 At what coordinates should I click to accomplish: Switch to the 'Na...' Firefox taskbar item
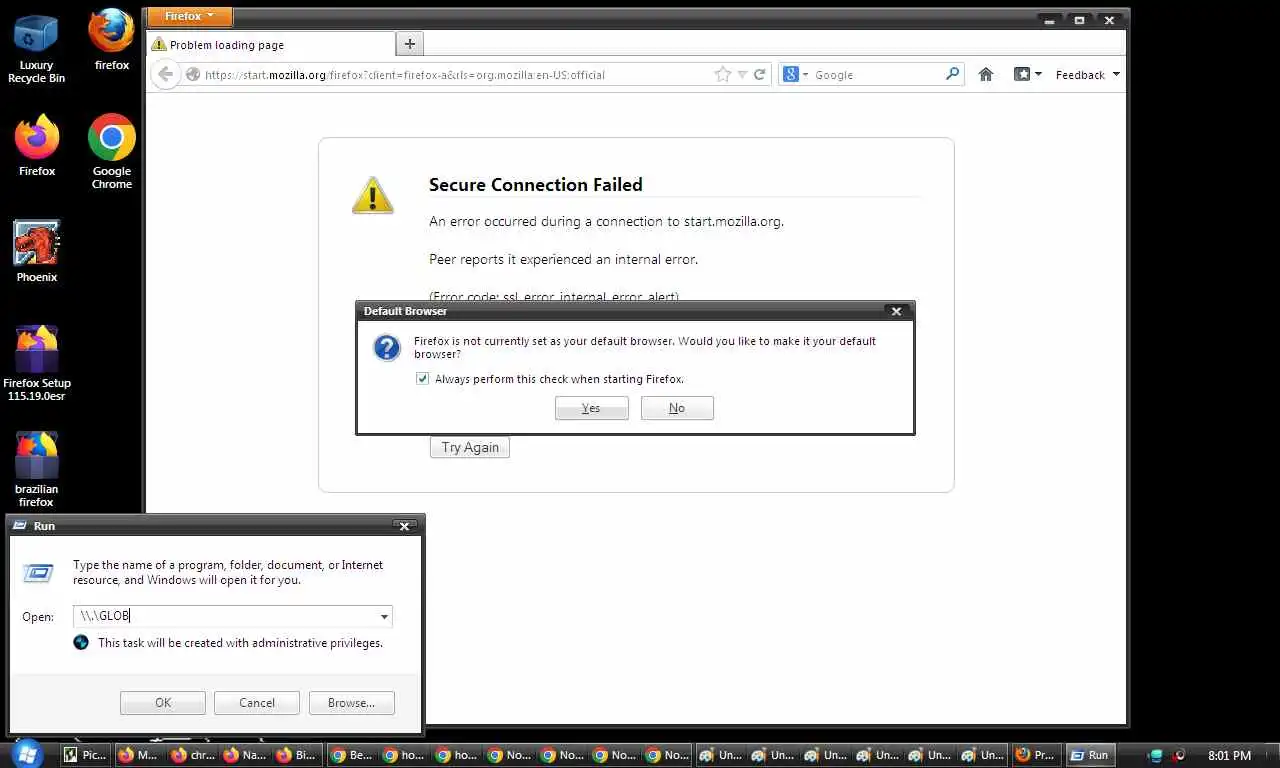(x=246, y=755)
